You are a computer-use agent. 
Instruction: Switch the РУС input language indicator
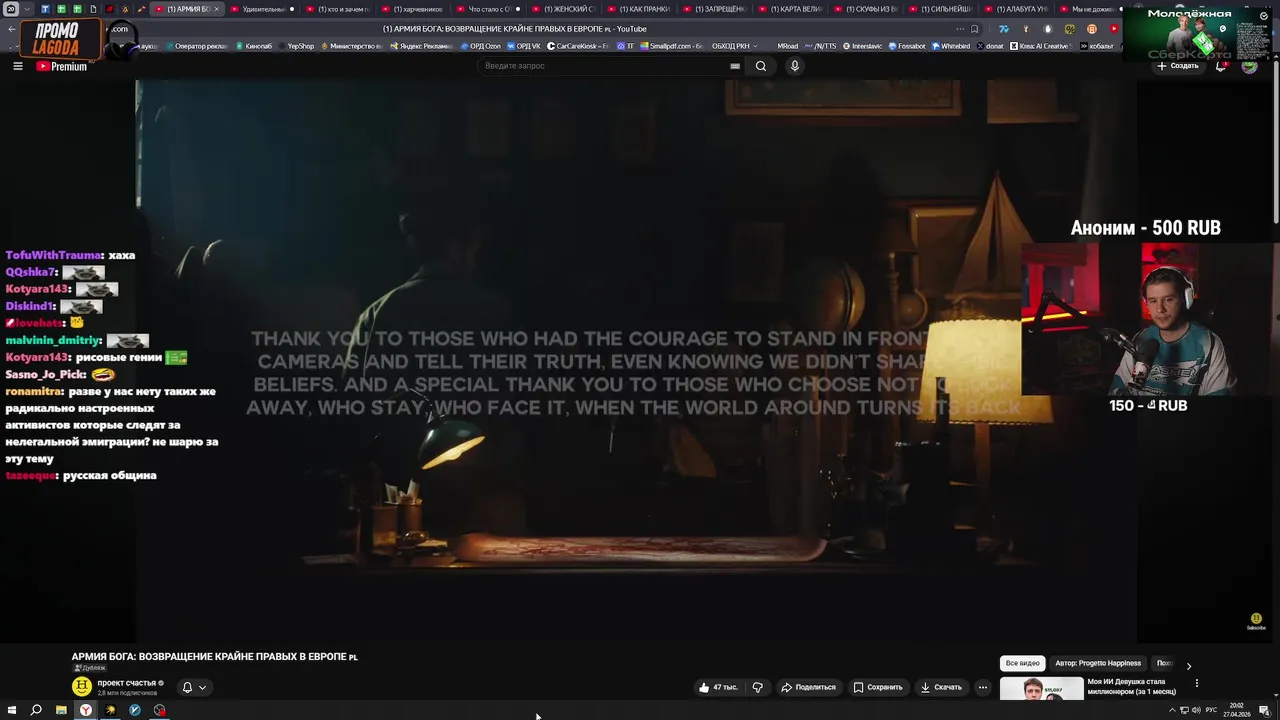(1211, 710)
